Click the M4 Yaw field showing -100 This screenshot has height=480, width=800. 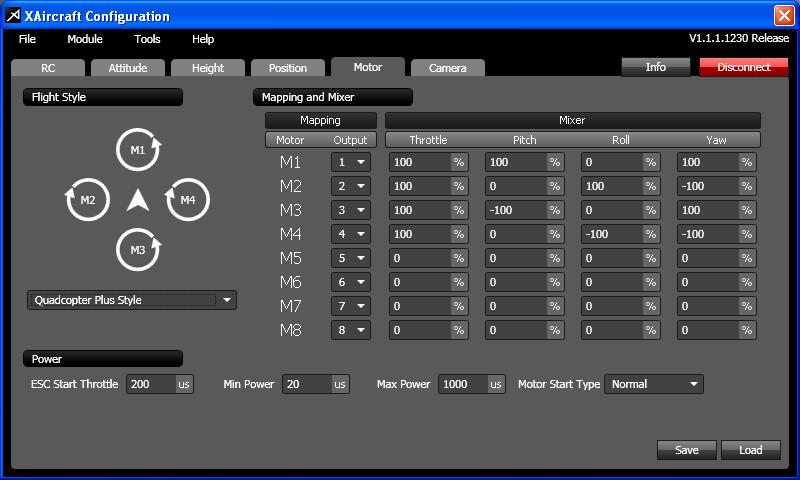coord(716,234)
